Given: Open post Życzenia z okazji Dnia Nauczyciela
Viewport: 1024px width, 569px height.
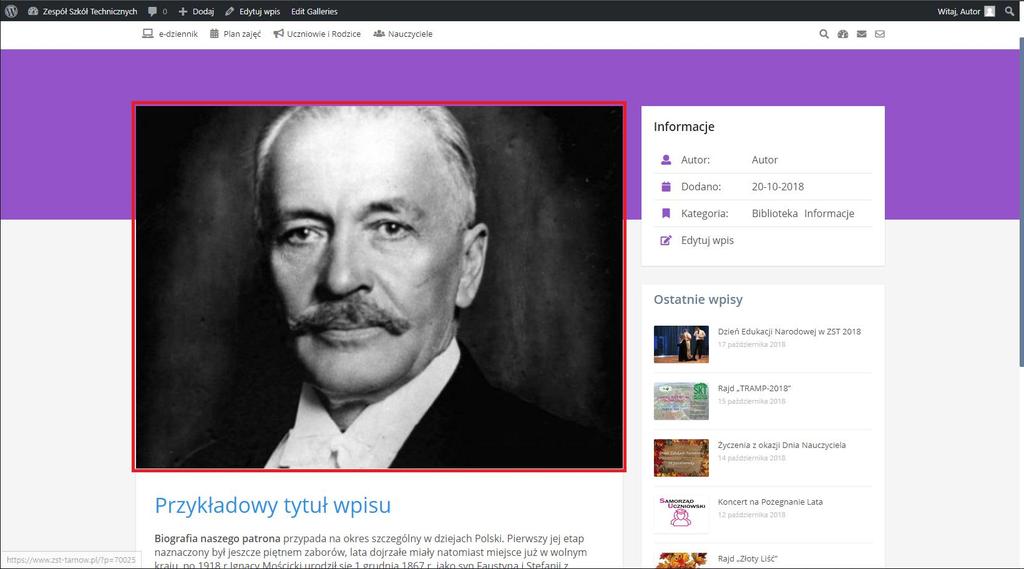Looking at the screenshot, I should pos(781,446).
